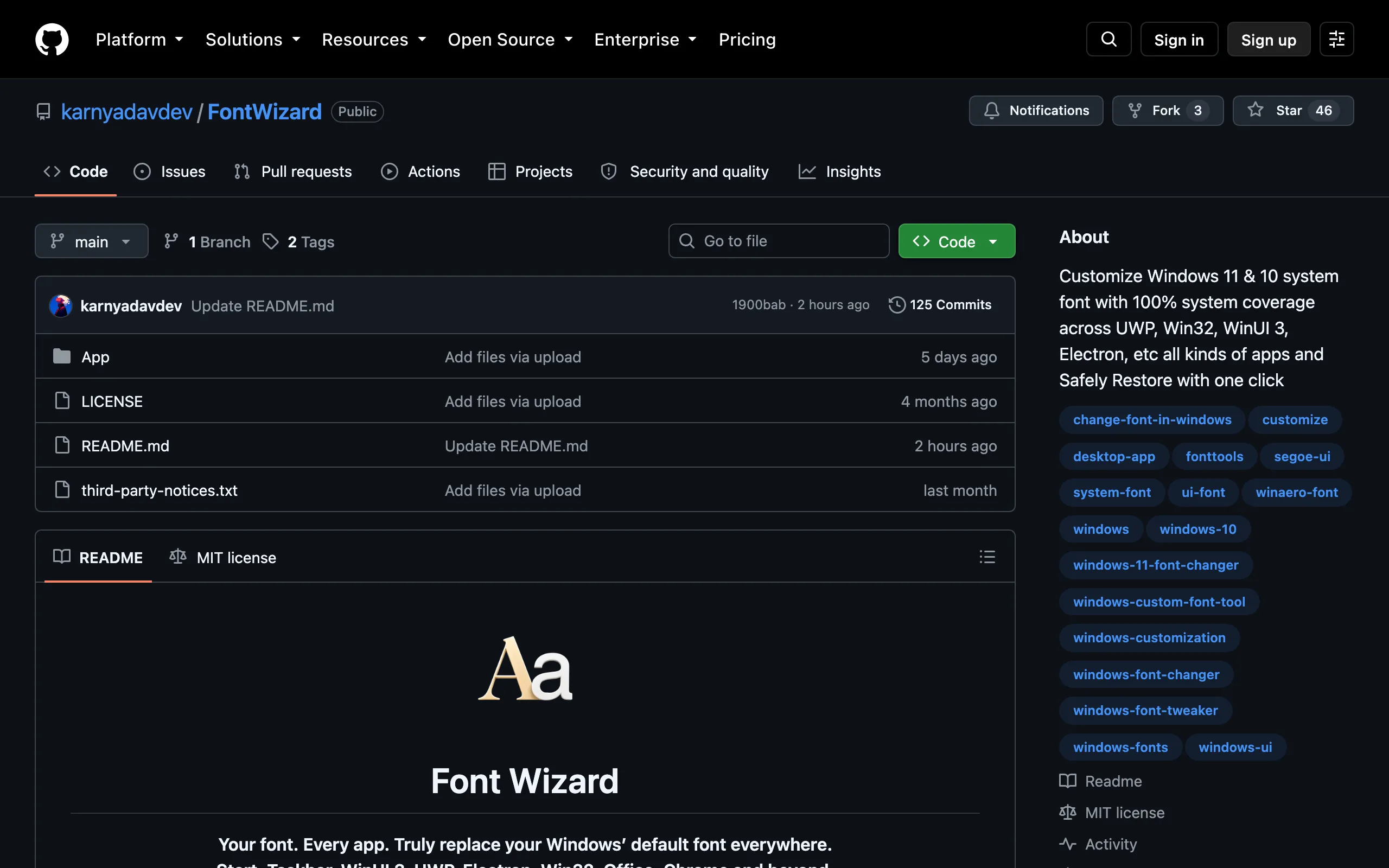This screenshot has width=1389, height=868.
Task: Click karnyadavdev's avatar in the commit row
Action: (60, 305)
